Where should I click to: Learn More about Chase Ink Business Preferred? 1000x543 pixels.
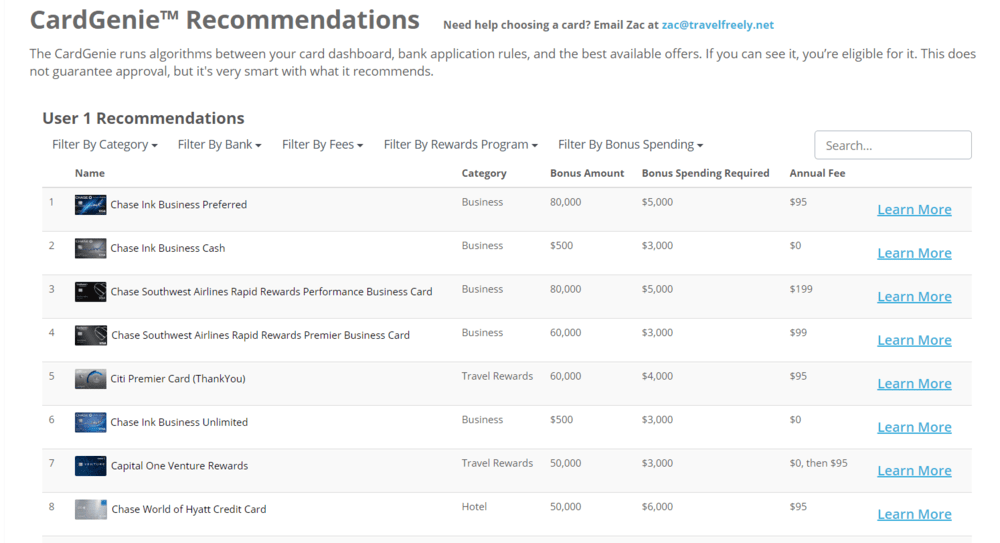coord(914,210)
